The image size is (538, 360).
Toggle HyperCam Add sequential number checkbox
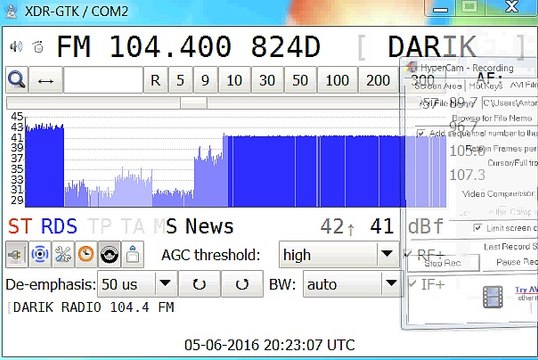[x=421, y=133]
